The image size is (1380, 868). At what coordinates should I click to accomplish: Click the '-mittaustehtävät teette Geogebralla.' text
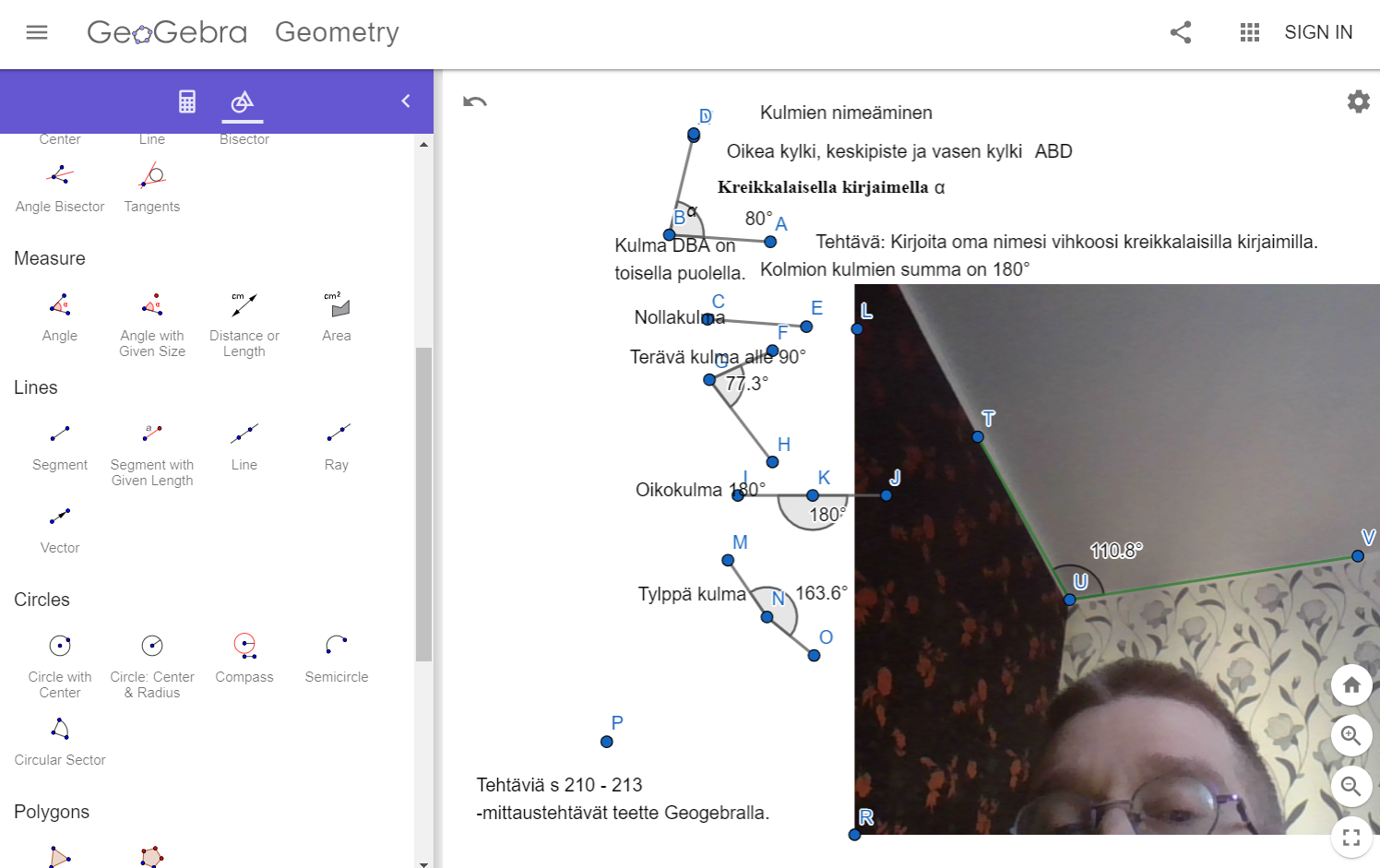pos(623,813)
